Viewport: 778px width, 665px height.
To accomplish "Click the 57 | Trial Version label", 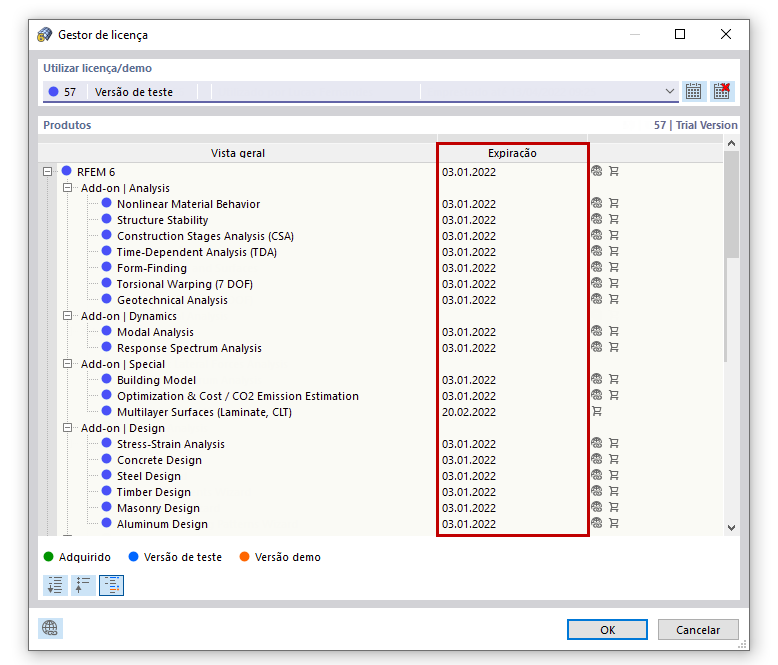I will click(696, 125).
